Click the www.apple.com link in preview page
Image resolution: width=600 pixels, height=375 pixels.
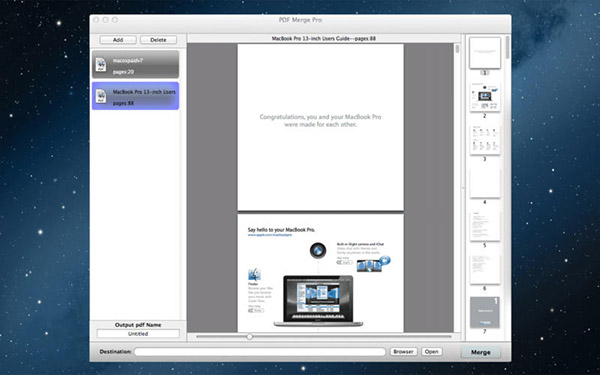(270, 235)
